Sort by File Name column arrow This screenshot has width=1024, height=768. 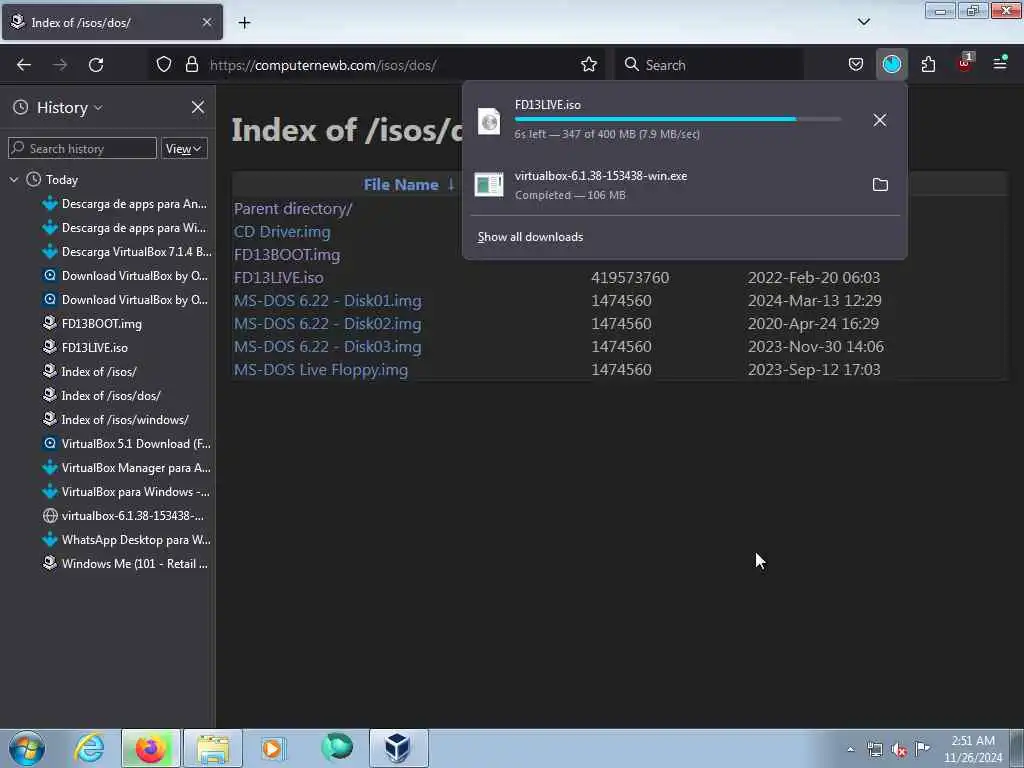[x=451, y=184]
